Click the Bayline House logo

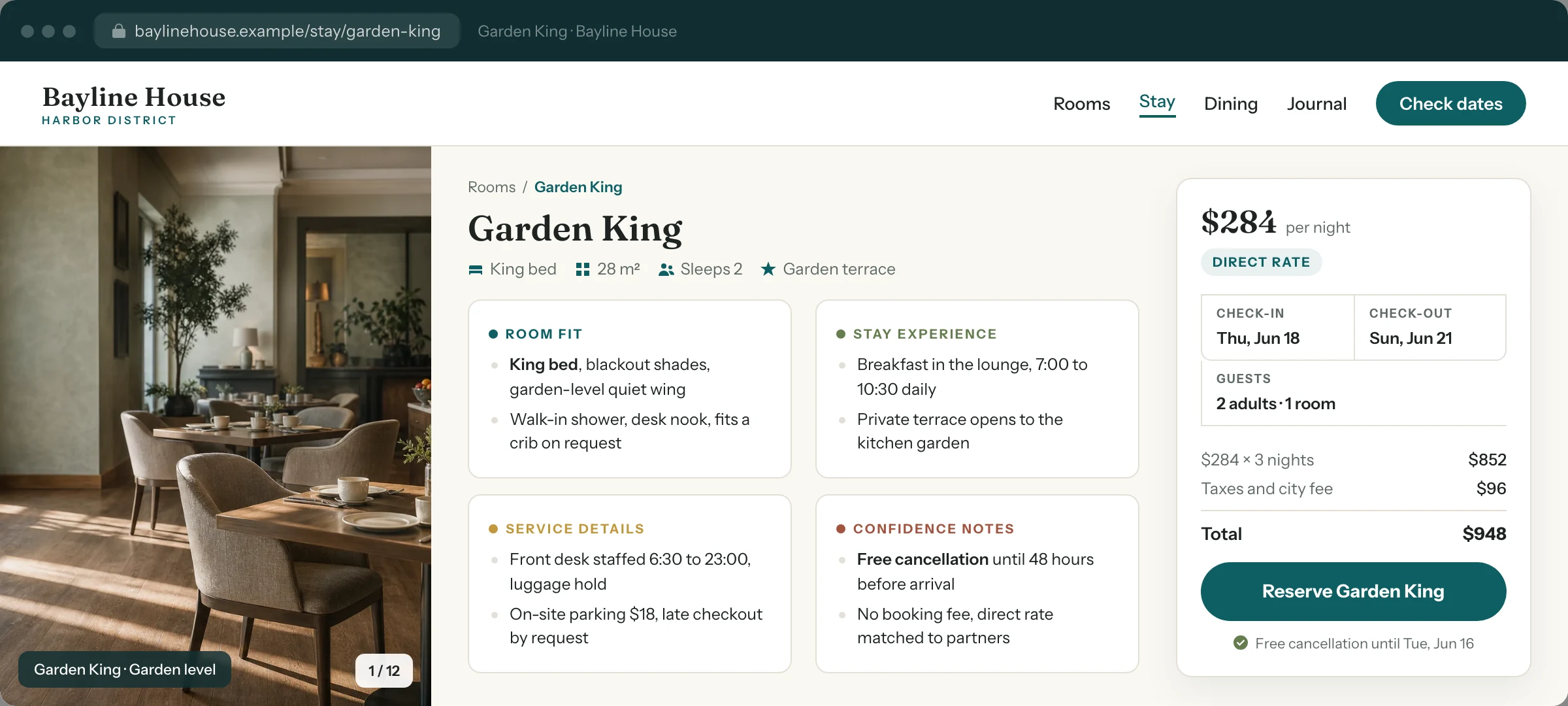(134, 97)
